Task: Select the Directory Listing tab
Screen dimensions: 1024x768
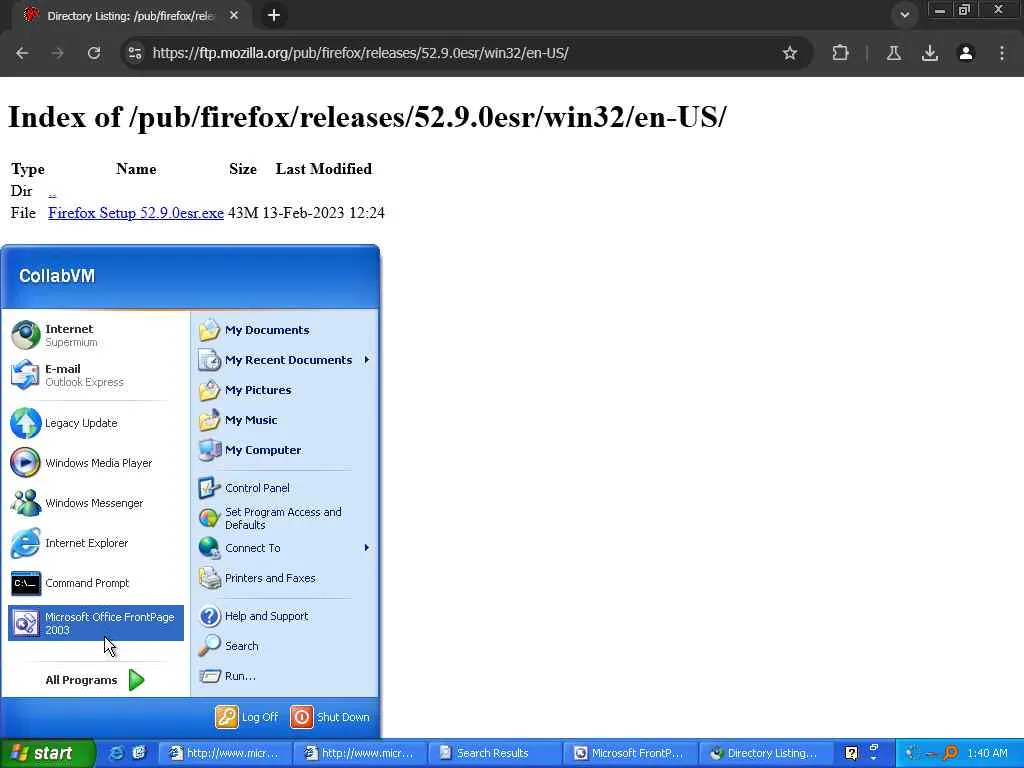Action: 129,16
